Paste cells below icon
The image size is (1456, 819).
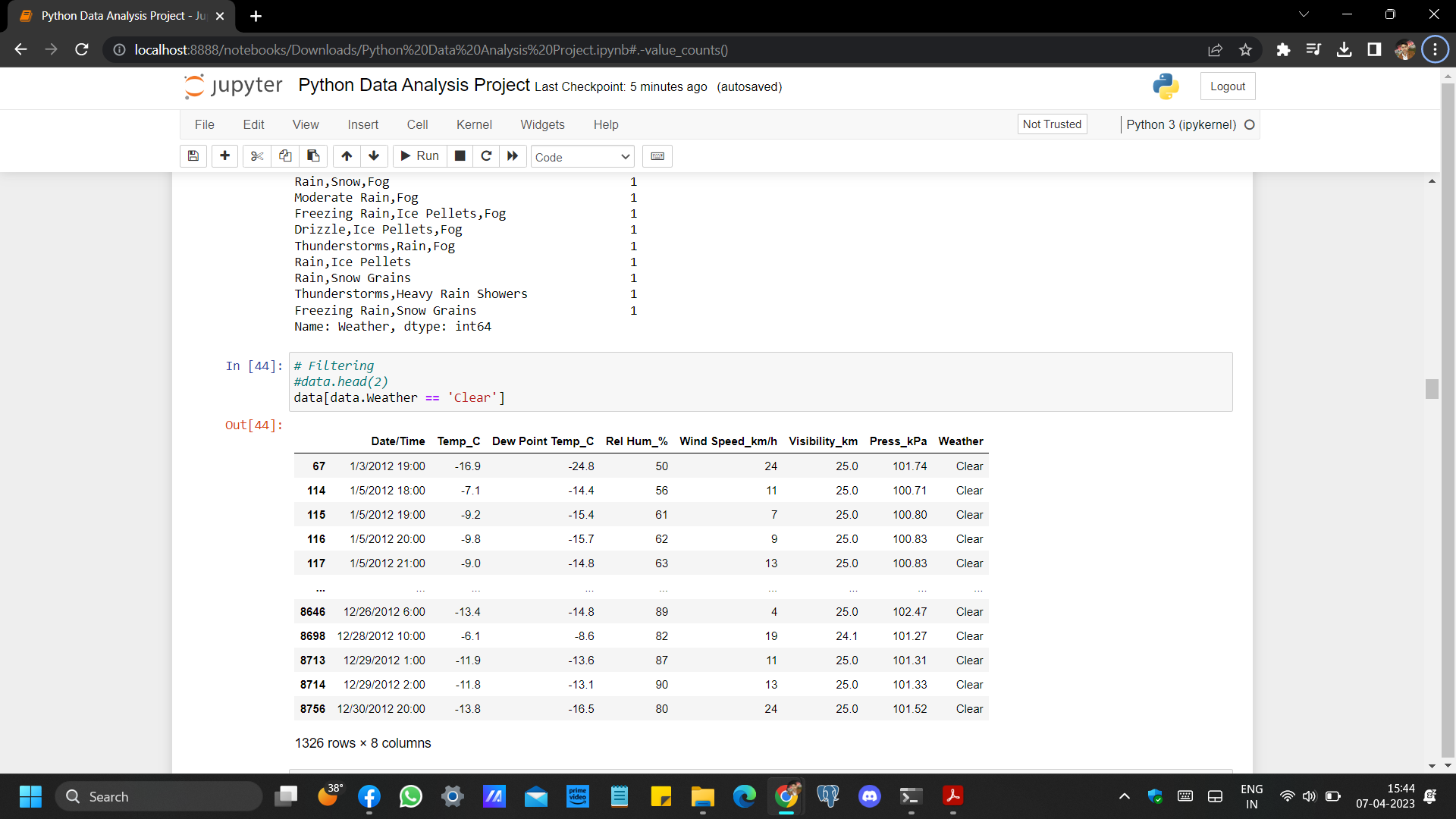tap(313, 156)
